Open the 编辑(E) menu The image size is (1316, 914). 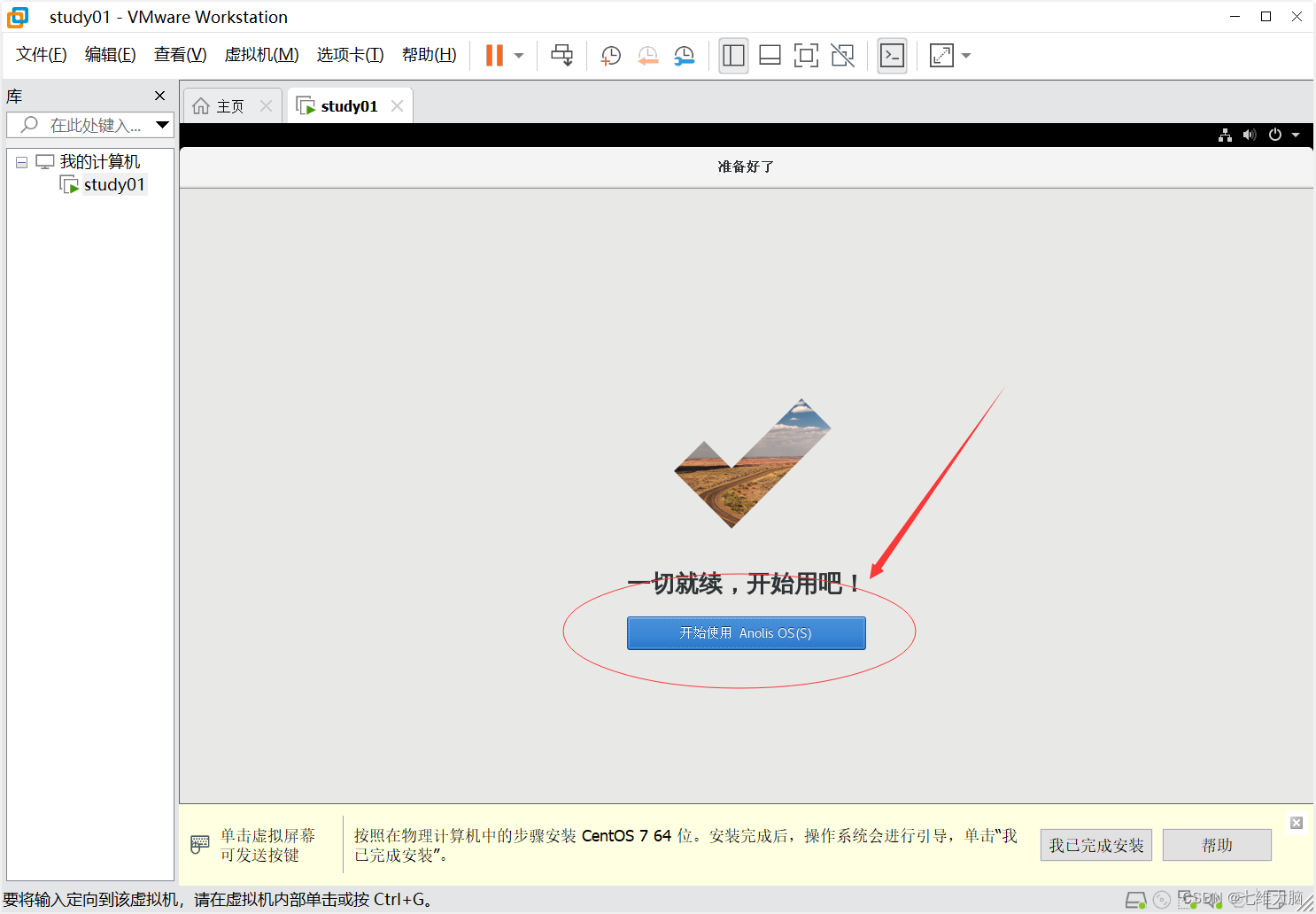pos(110,55)
